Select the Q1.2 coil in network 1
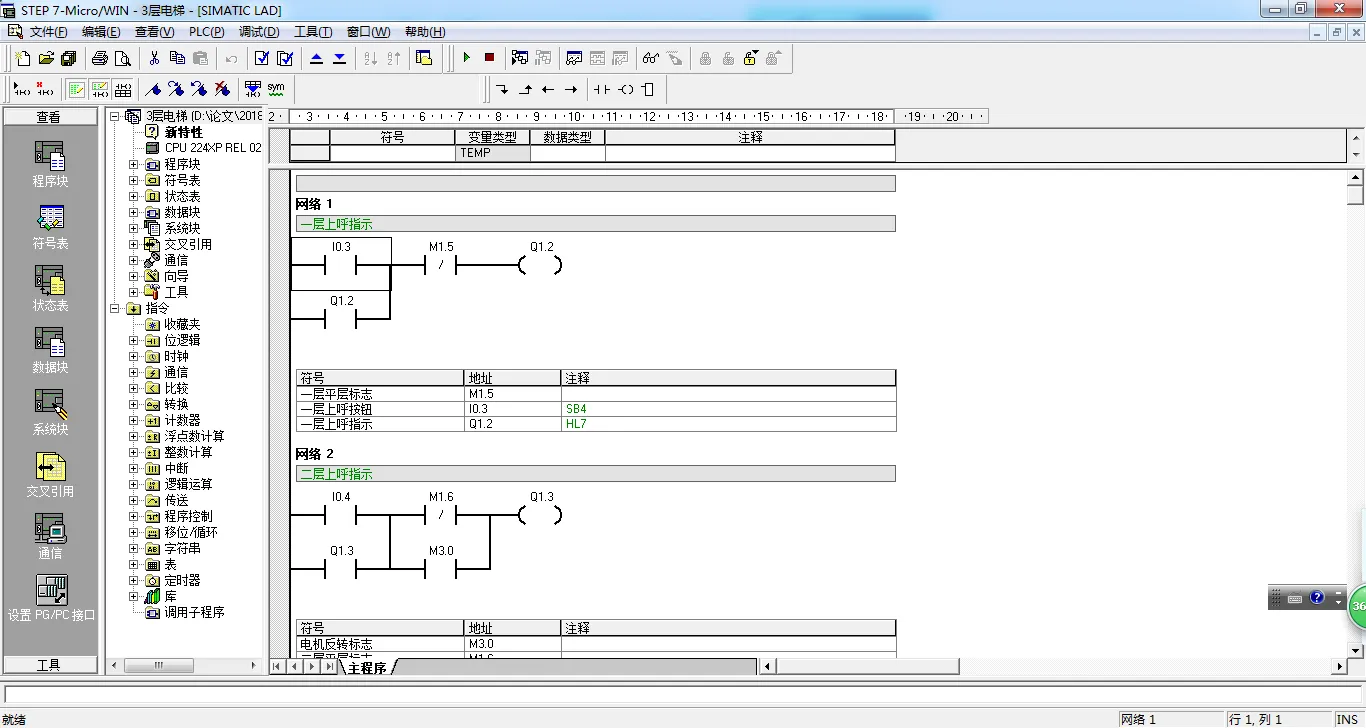The height and width of the screenshot is (728, 1366). [541, 265]
